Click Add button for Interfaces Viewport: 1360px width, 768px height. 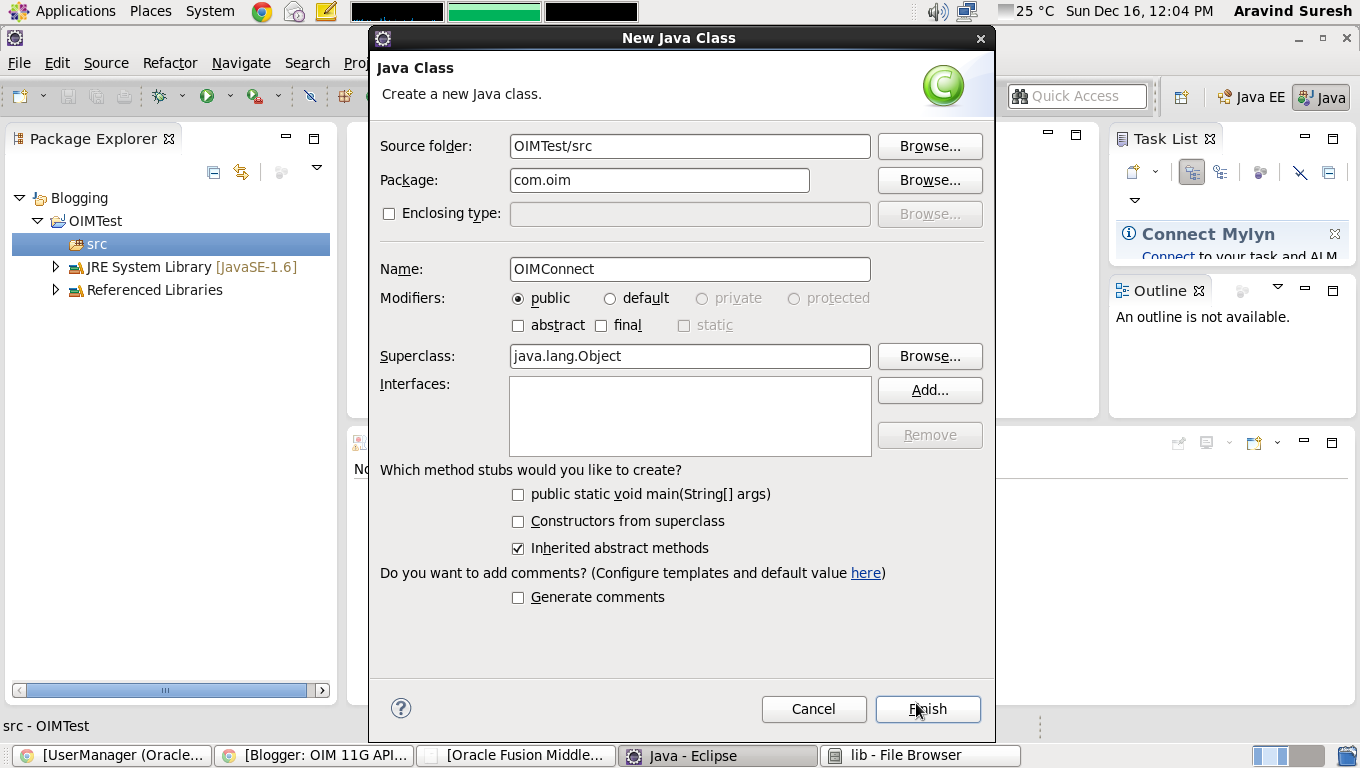pos(930,390)
